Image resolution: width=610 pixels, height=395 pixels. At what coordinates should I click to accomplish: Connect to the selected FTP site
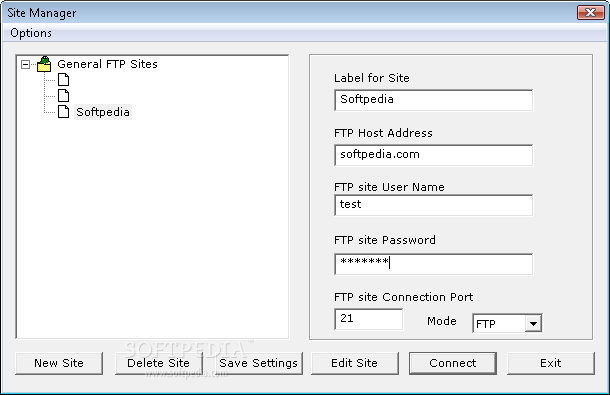pyautogui.click(x=453, y=363)
